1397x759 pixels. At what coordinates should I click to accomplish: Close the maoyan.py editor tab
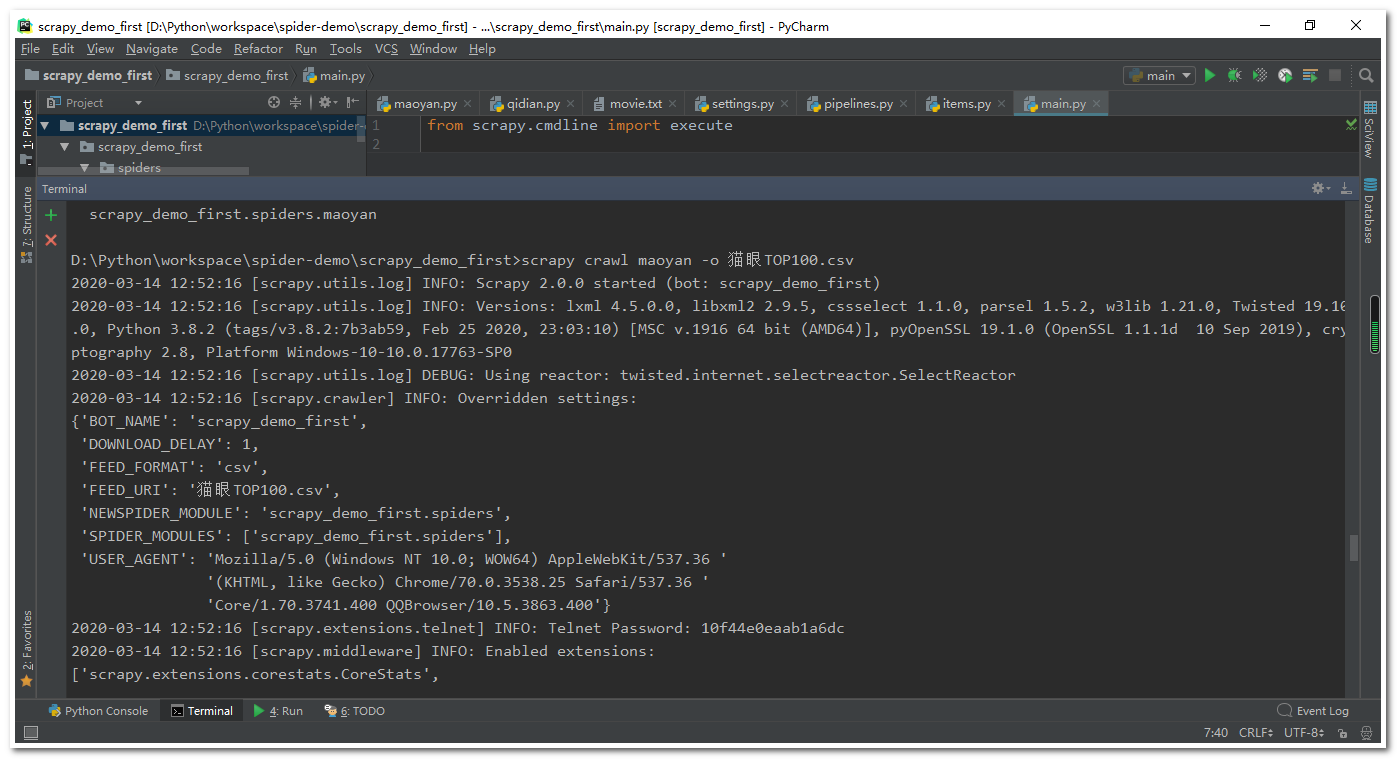(x=468, y=104)
